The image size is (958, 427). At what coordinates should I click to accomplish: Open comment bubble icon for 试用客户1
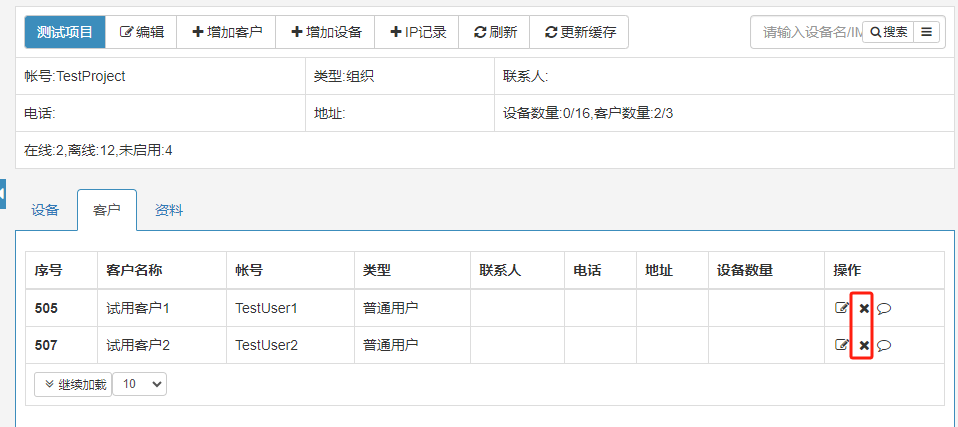(884, 308)
